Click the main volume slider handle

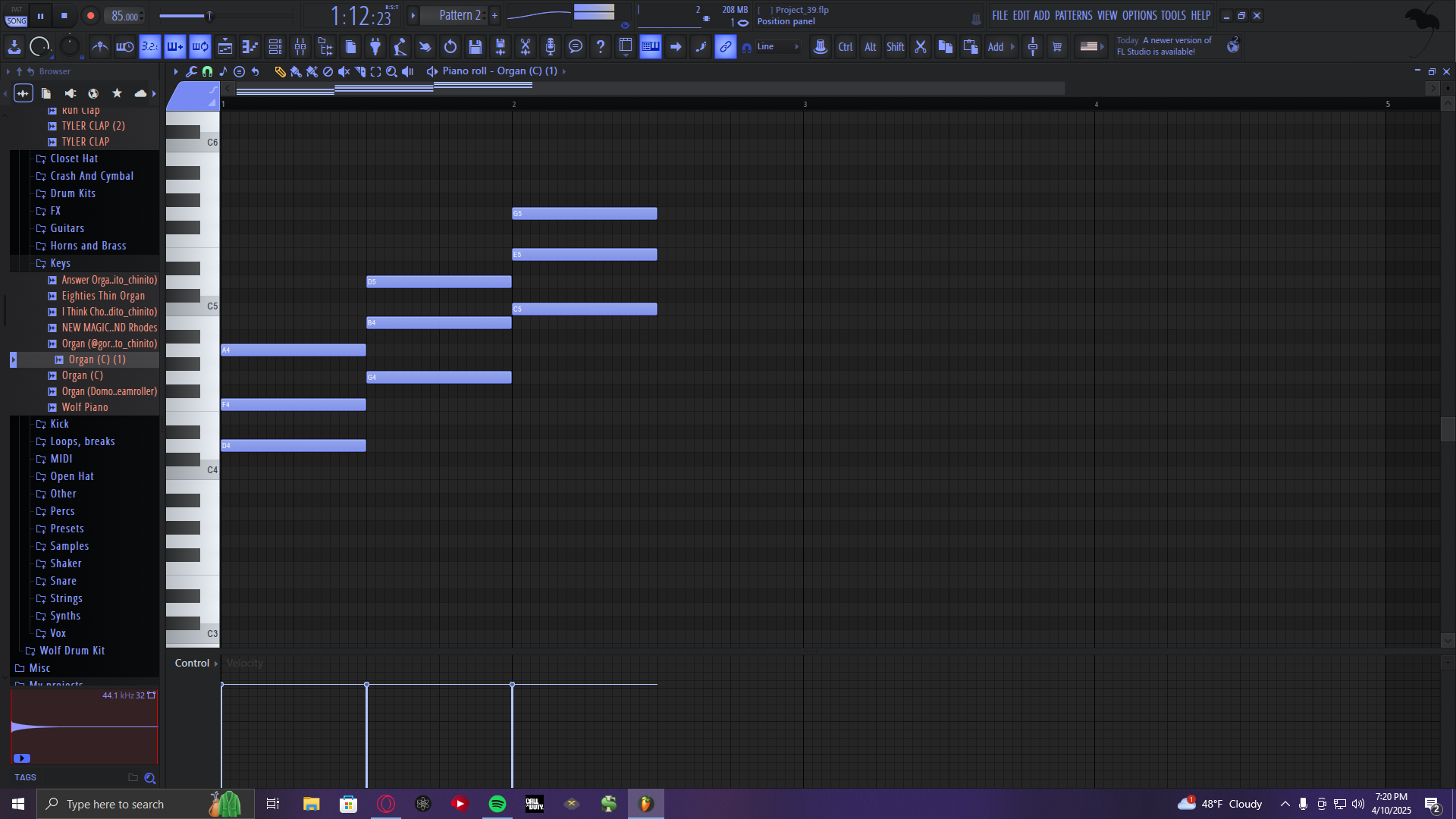(210, 16)
